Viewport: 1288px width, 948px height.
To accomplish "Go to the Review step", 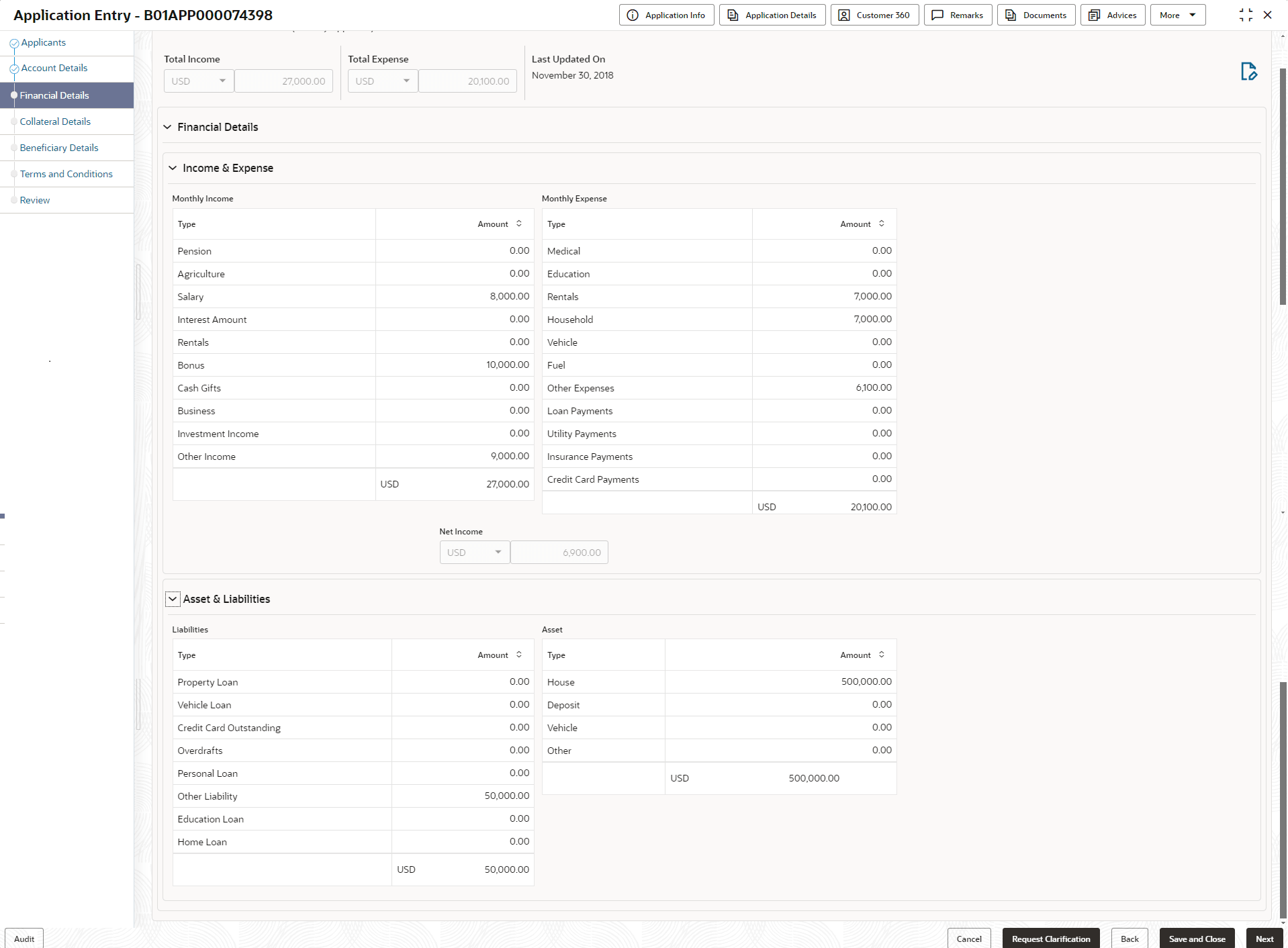I will coord(35,200).
